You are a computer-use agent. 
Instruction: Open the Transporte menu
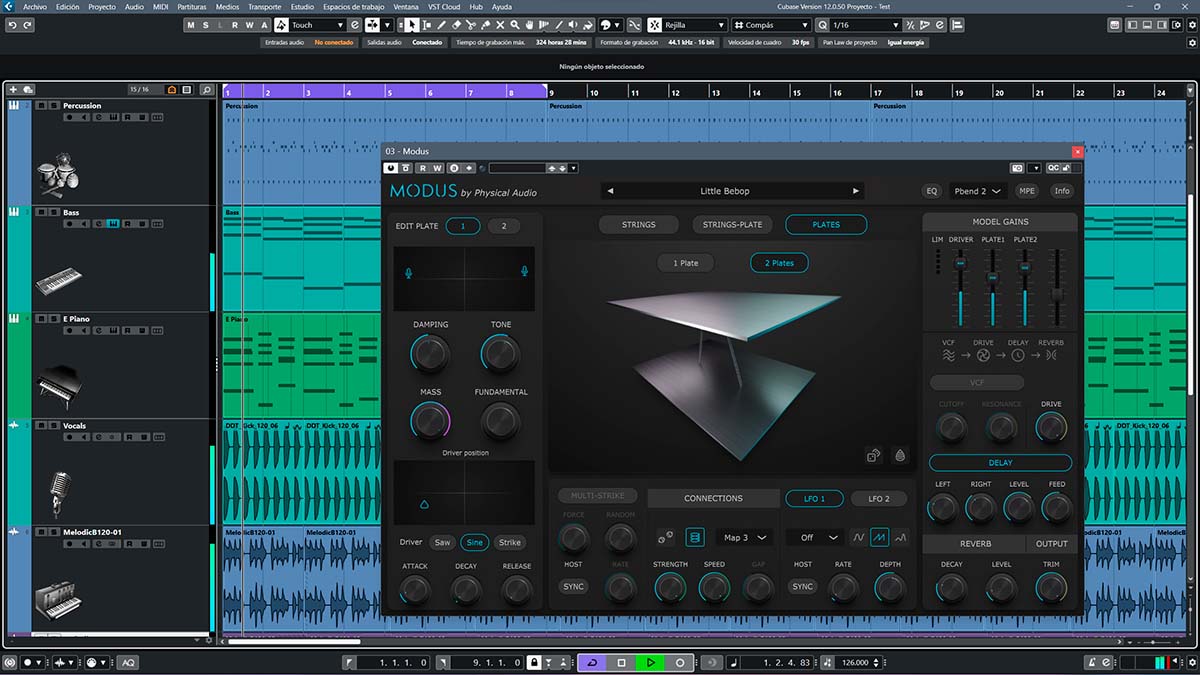[x=264, y=6]
